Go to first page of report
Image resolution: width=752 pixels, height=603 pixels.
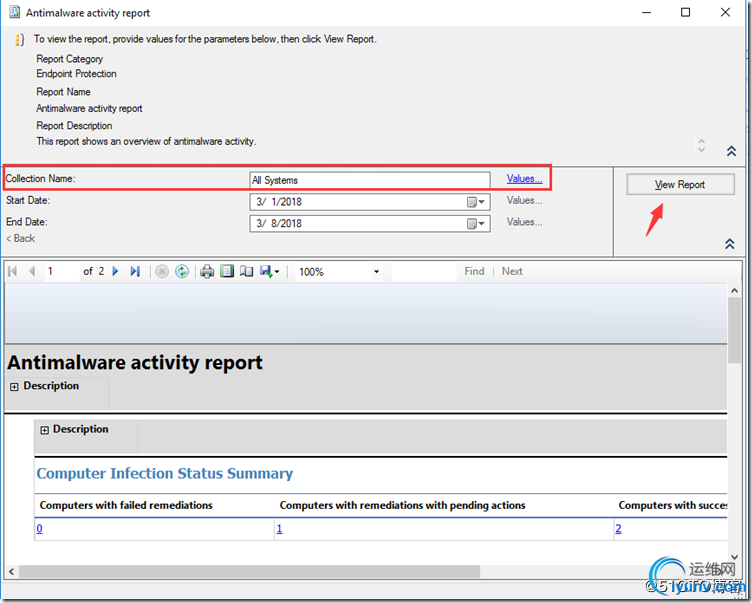pyautogui.click(x=13, y=272)
